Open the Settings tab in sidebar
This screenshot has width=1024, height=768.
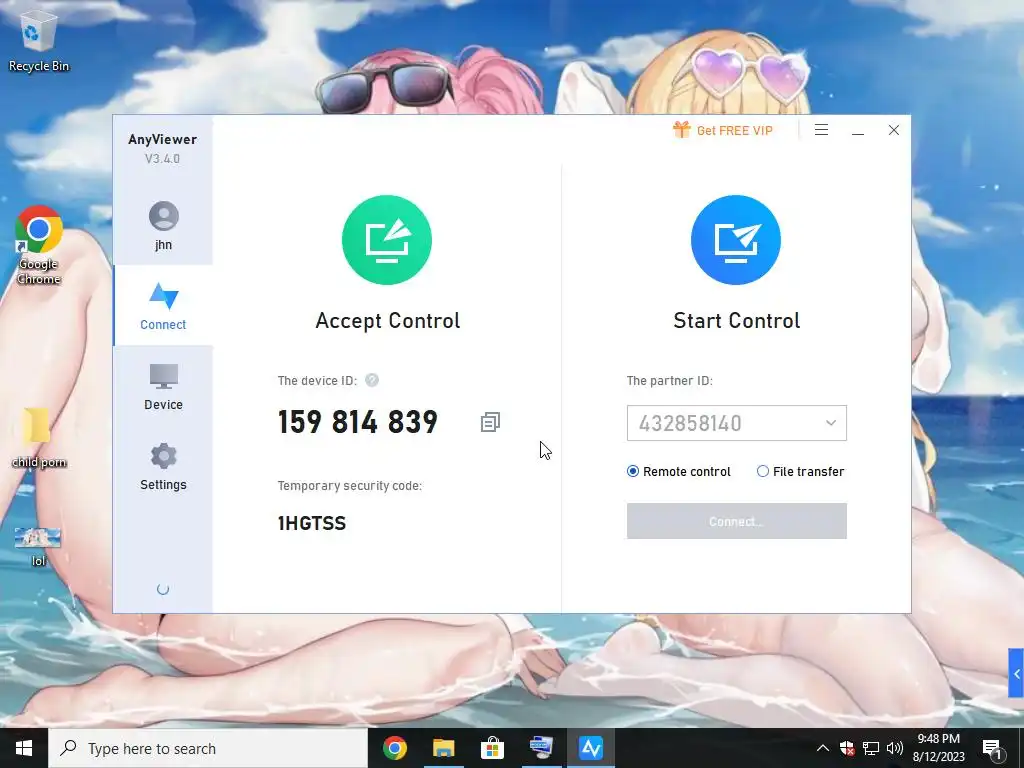pyautogui.click(x=163, y=466)
